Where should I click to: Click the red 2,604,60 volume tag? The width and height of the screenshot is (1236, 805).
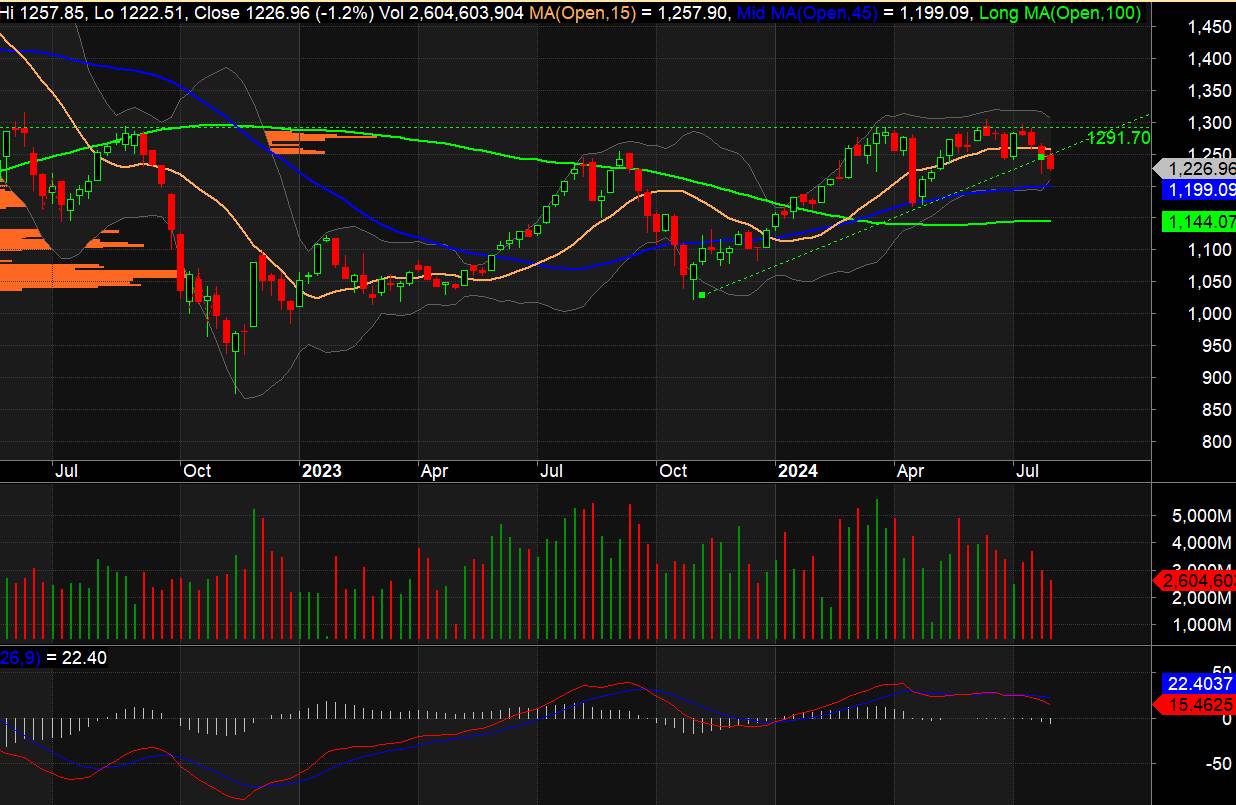tap(1195, 580)
